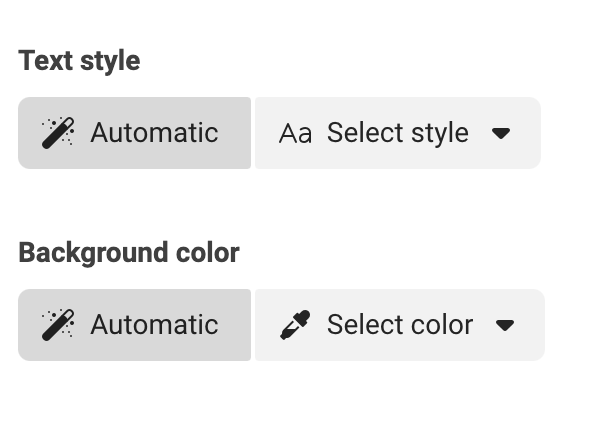Click the Automatic label under Text style

tap(154, 133)
